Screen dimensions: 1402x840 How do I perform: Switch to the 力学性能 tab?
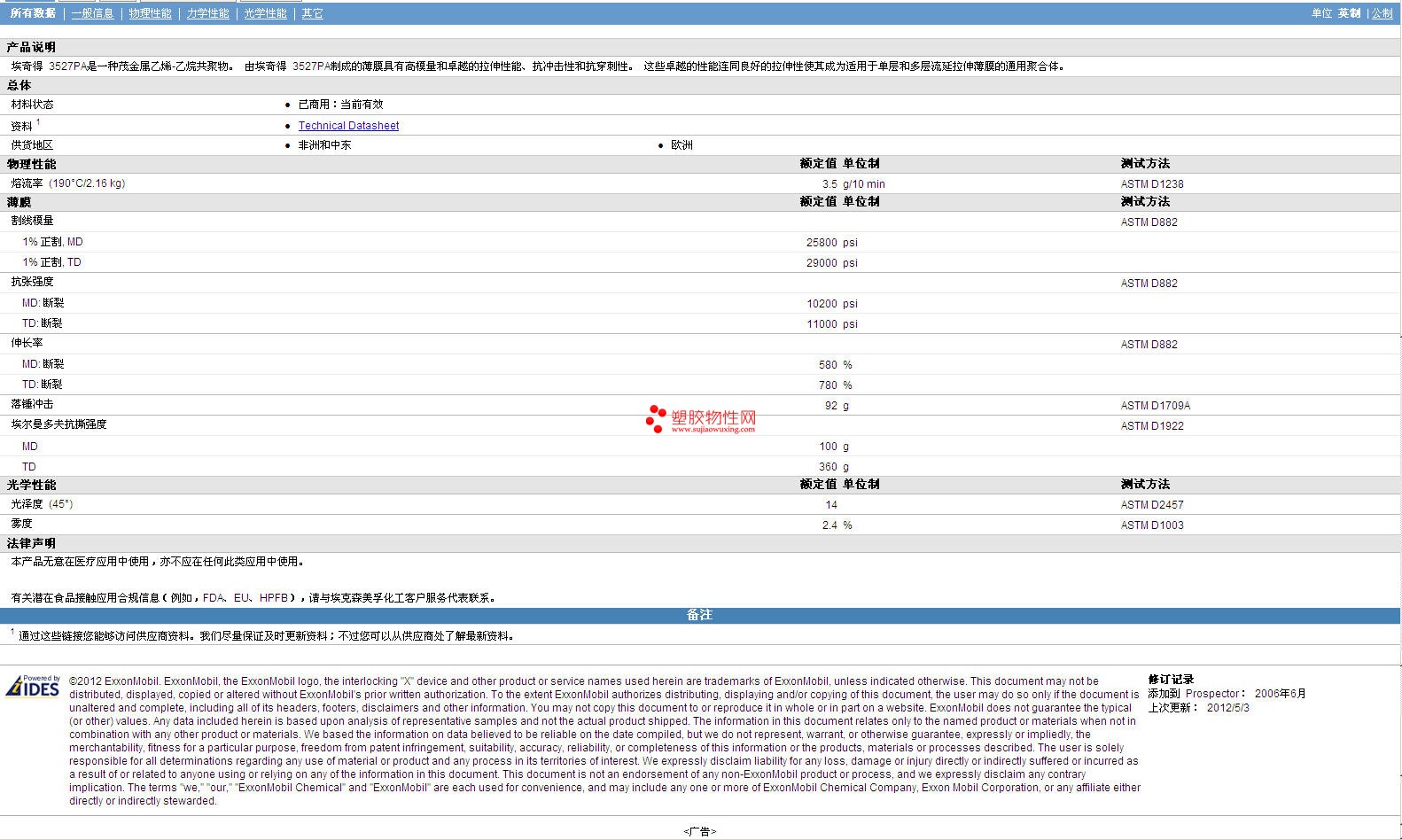[208, 13]
